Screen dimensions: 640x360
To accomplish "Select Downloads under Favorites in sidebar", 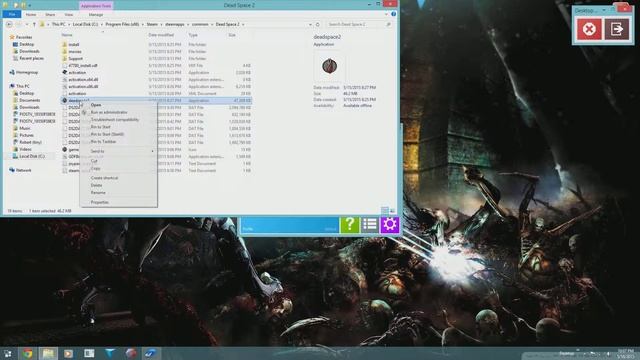I will coord(29,51).
